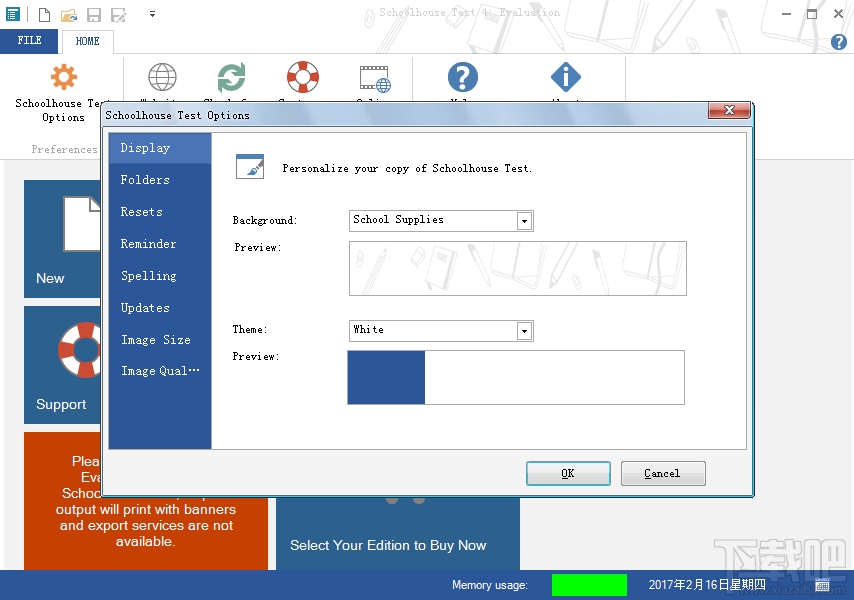Click the Check for Updates refresh icon
Screen dimensions: 854x600
(231, 77)
